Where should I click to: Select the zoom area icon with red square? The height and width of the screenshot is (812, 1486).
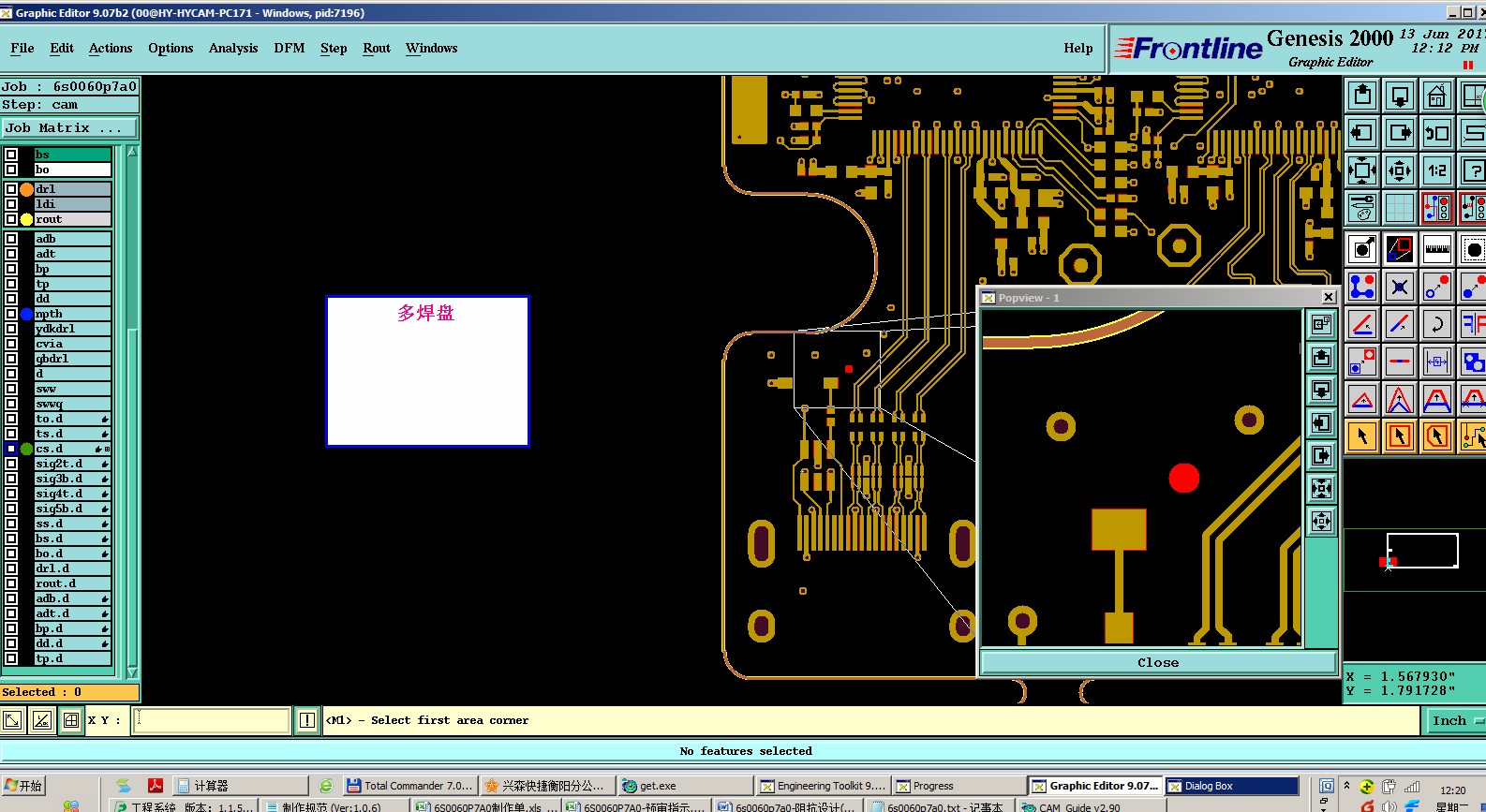click(1400, 250)
